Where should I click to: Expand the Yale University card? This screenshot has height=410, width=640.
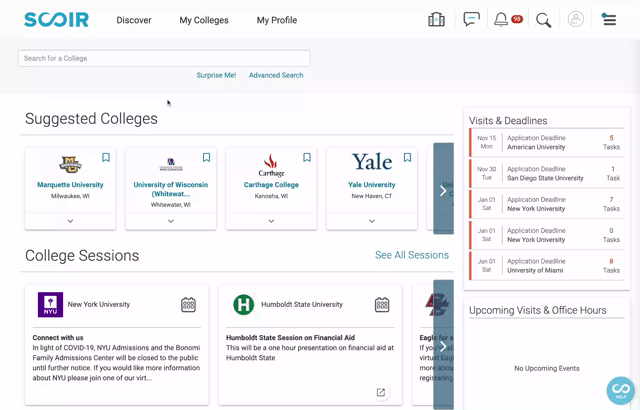point(371,221)
